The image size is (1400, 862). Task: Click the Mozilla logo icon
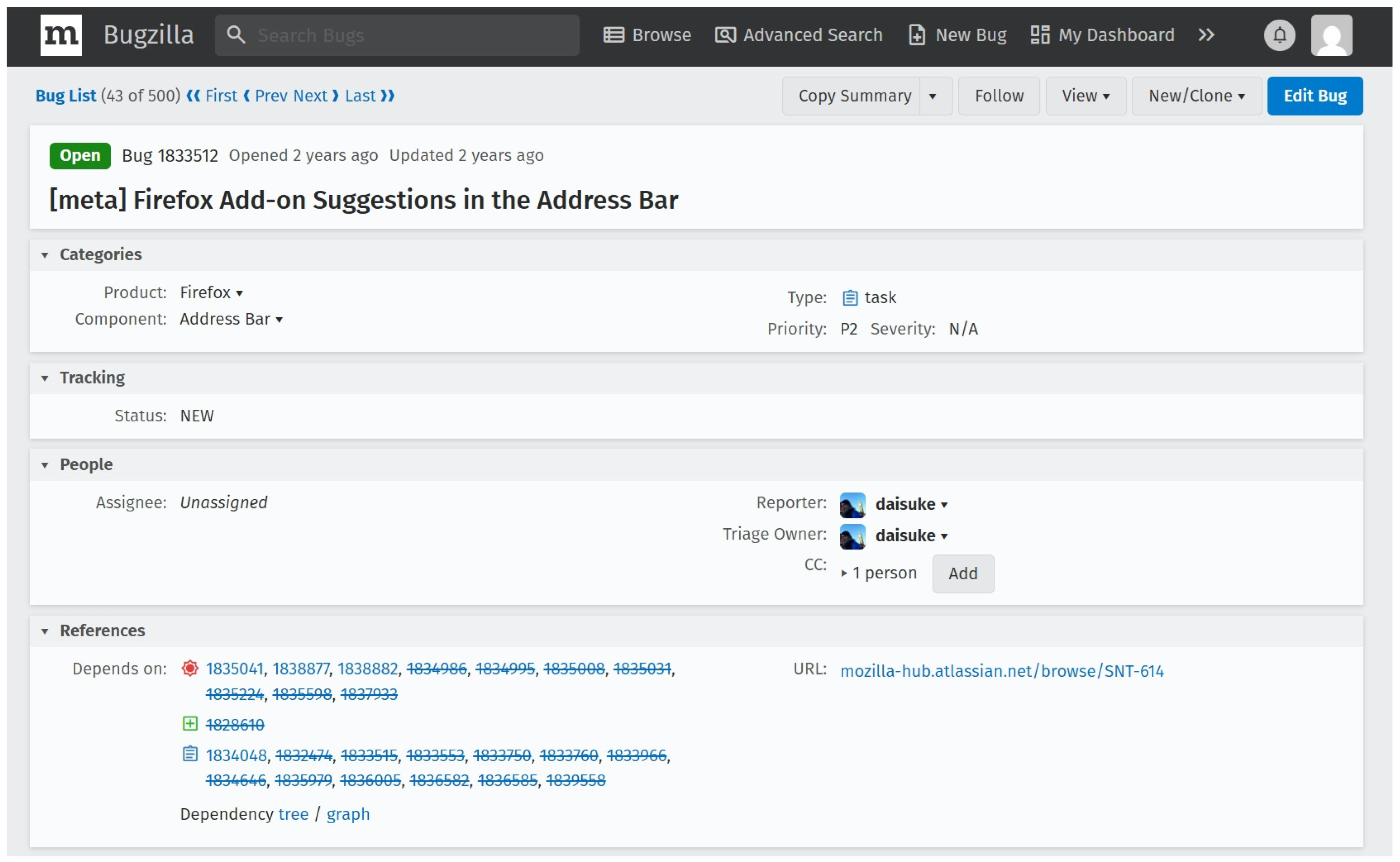(x=61, y=35)
